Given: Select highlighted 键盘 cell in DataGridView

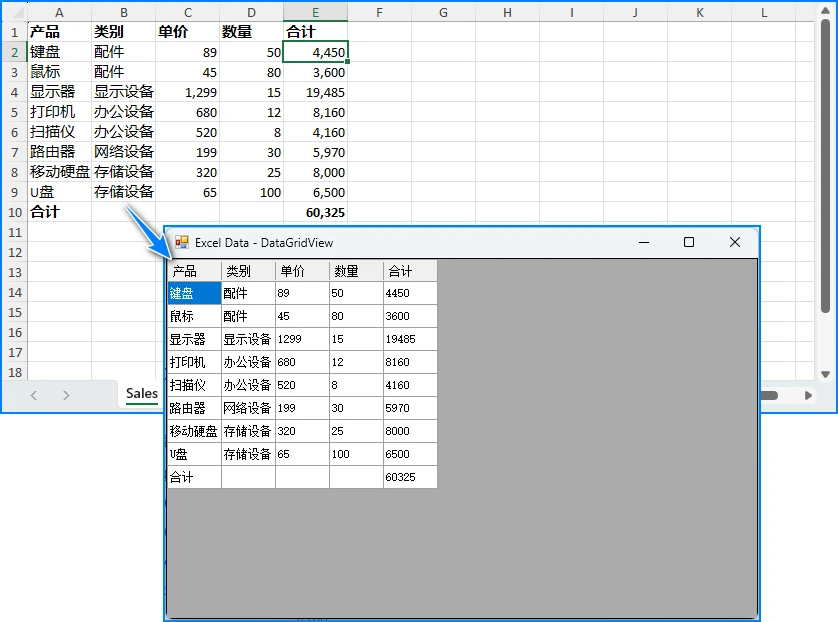Looking at the screenshot, I should point(195,293).
